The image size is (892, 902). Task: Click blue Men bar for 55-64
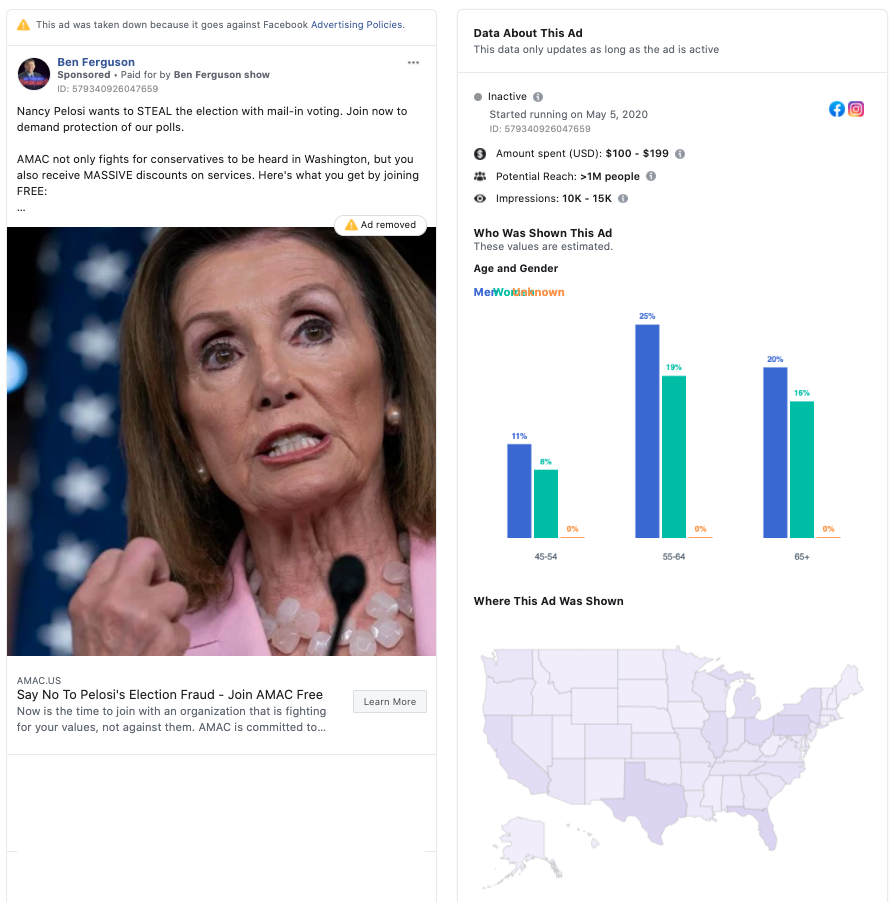(x=647, y=430)
